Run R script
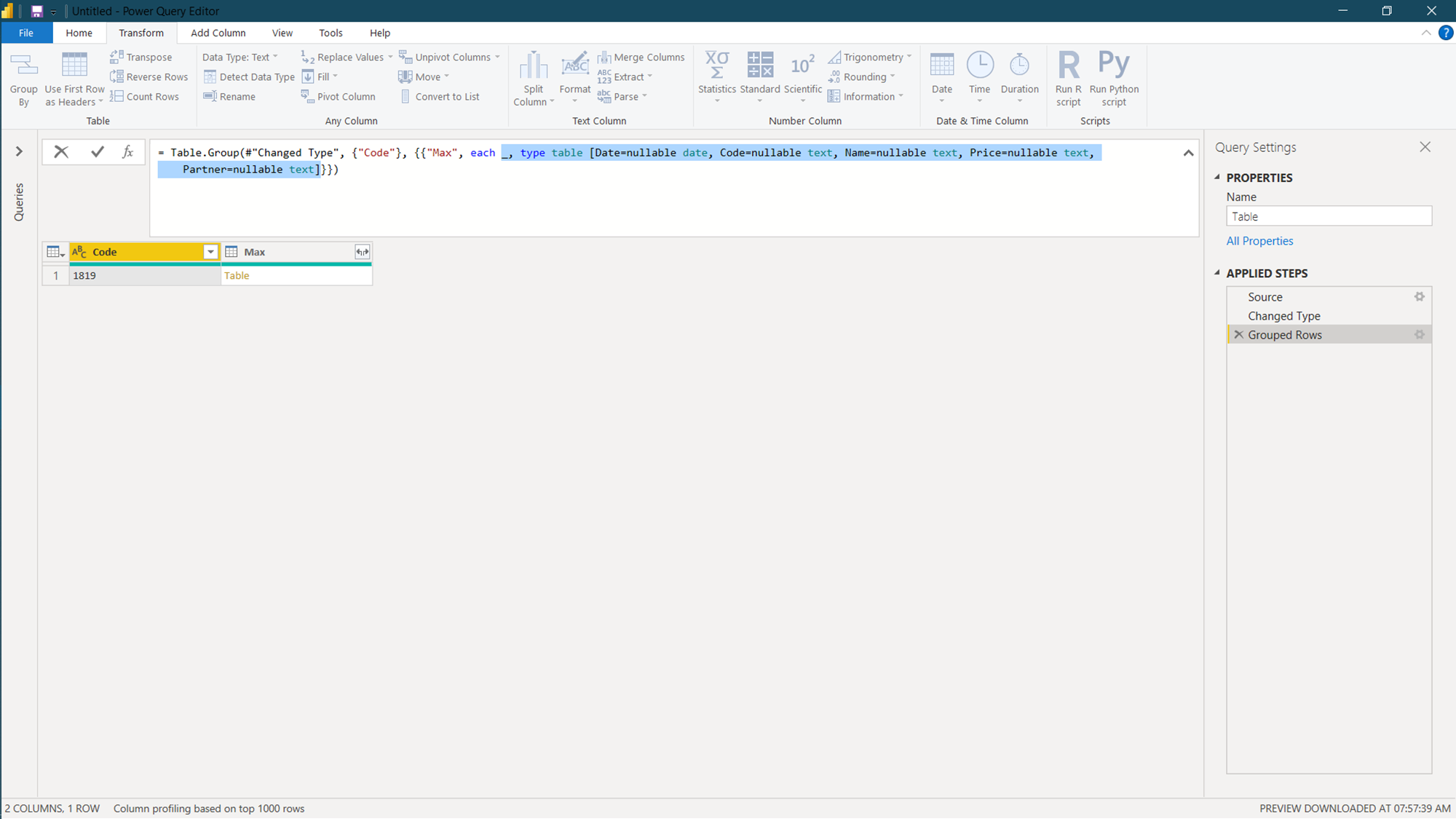The height and width of the screenshot is (819, 1456). [1068, 79]
